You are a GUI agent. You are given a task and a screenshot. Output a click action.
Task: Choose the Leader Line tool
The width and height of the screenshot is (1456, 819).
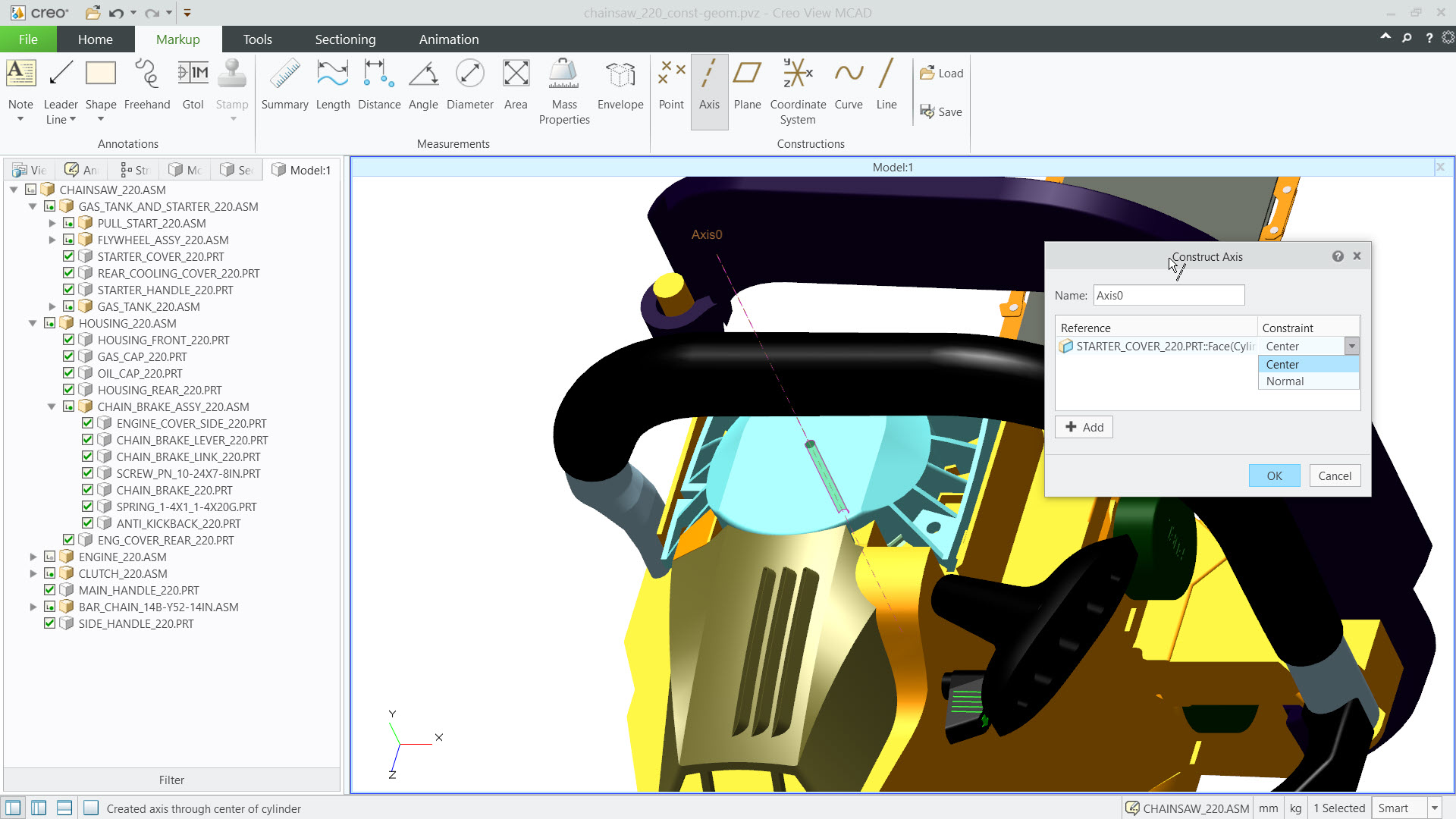[61, 91]
